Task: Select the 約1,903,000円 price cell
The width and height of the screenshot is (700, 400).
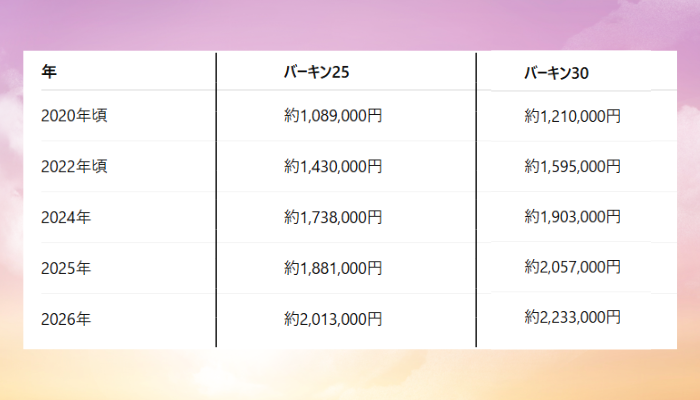Action: (573, 217)
